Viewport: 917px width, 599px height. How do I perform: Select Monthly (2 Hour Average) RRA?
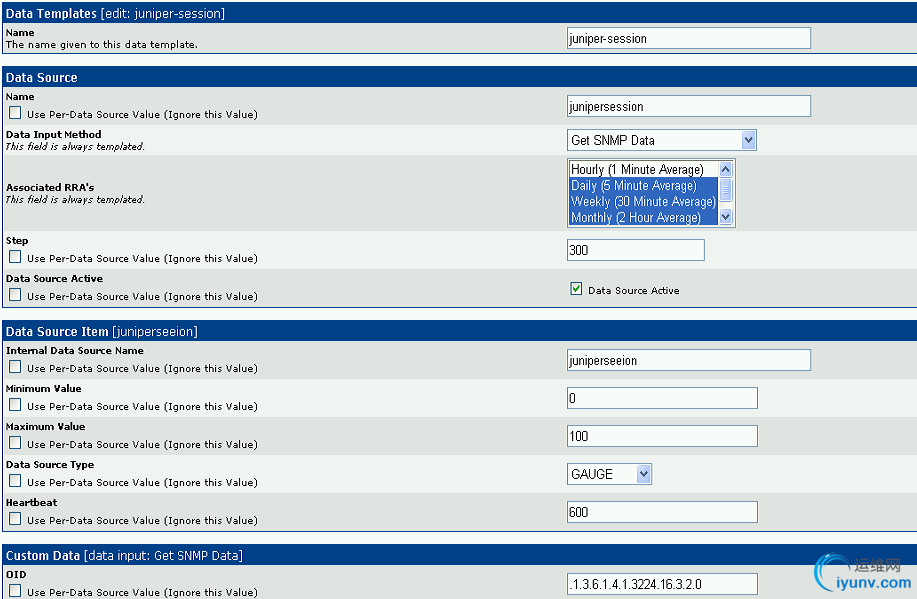643,217
